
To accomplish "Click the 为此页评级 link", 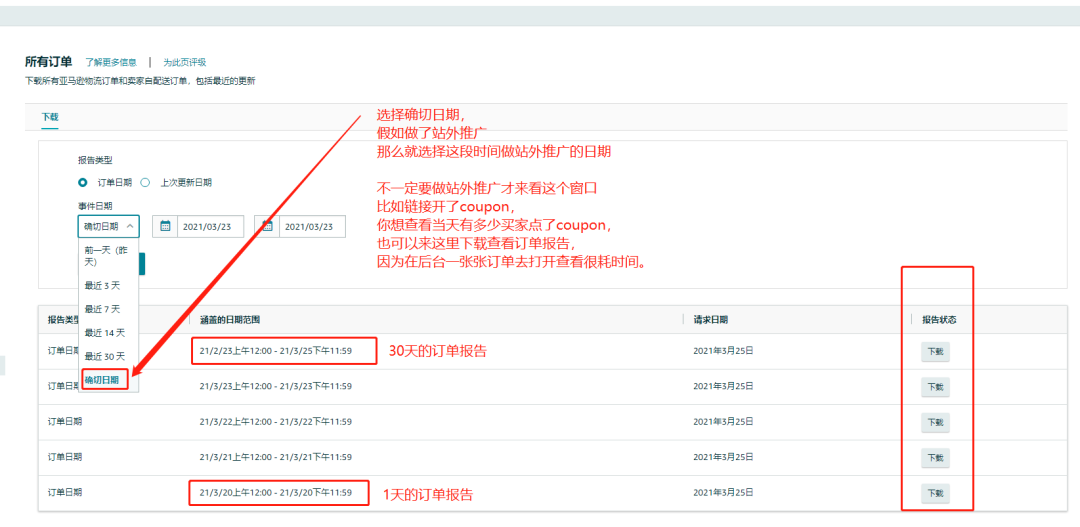I will tap(185, 63).
